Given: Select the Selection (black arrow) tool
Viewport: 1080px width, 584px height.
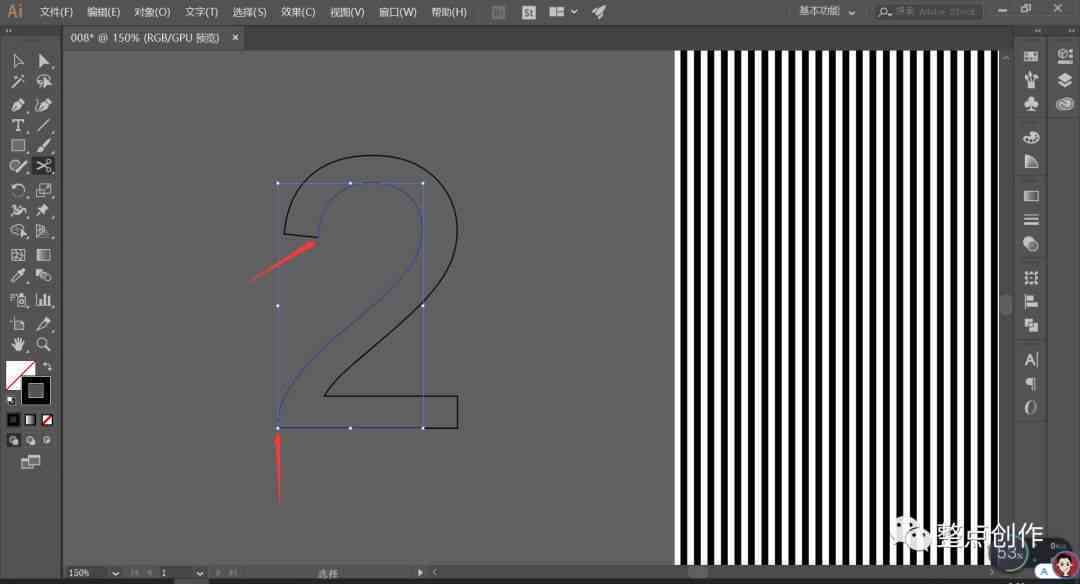Looking at the screenshot, I should tap(18, 61).
